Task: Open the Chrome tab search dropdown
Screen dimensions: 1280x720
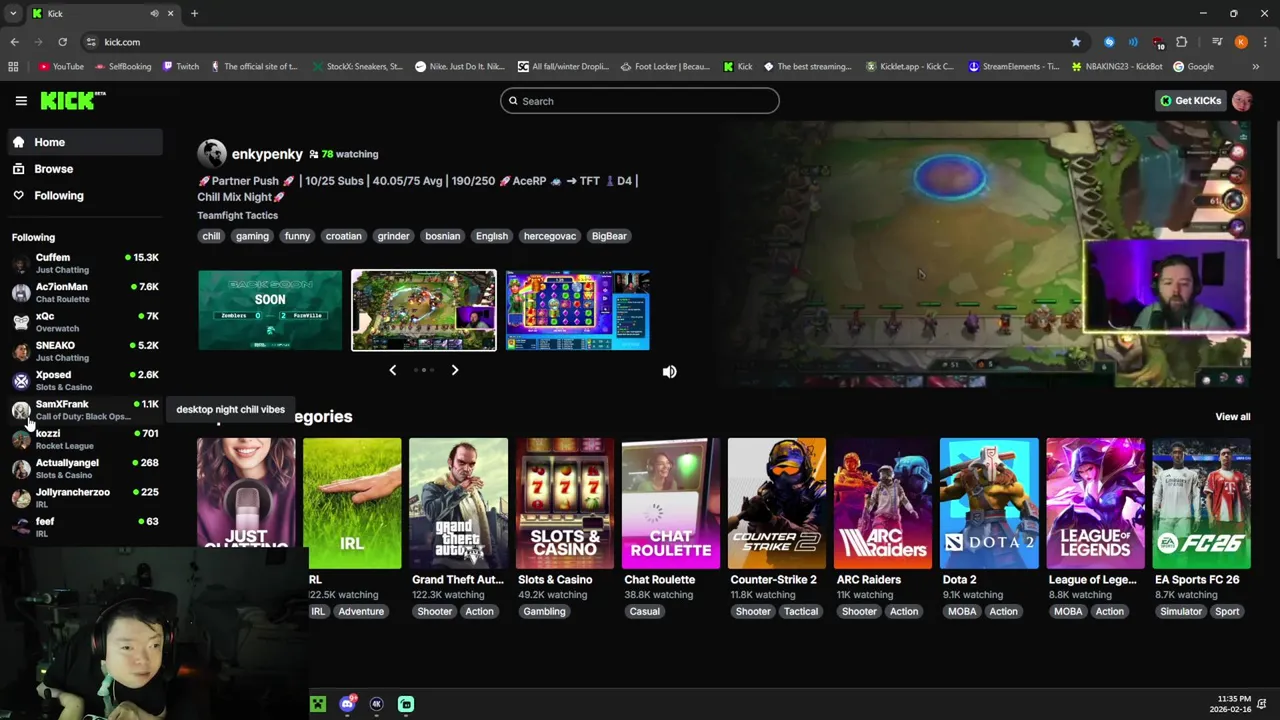Action: point(13,14)
